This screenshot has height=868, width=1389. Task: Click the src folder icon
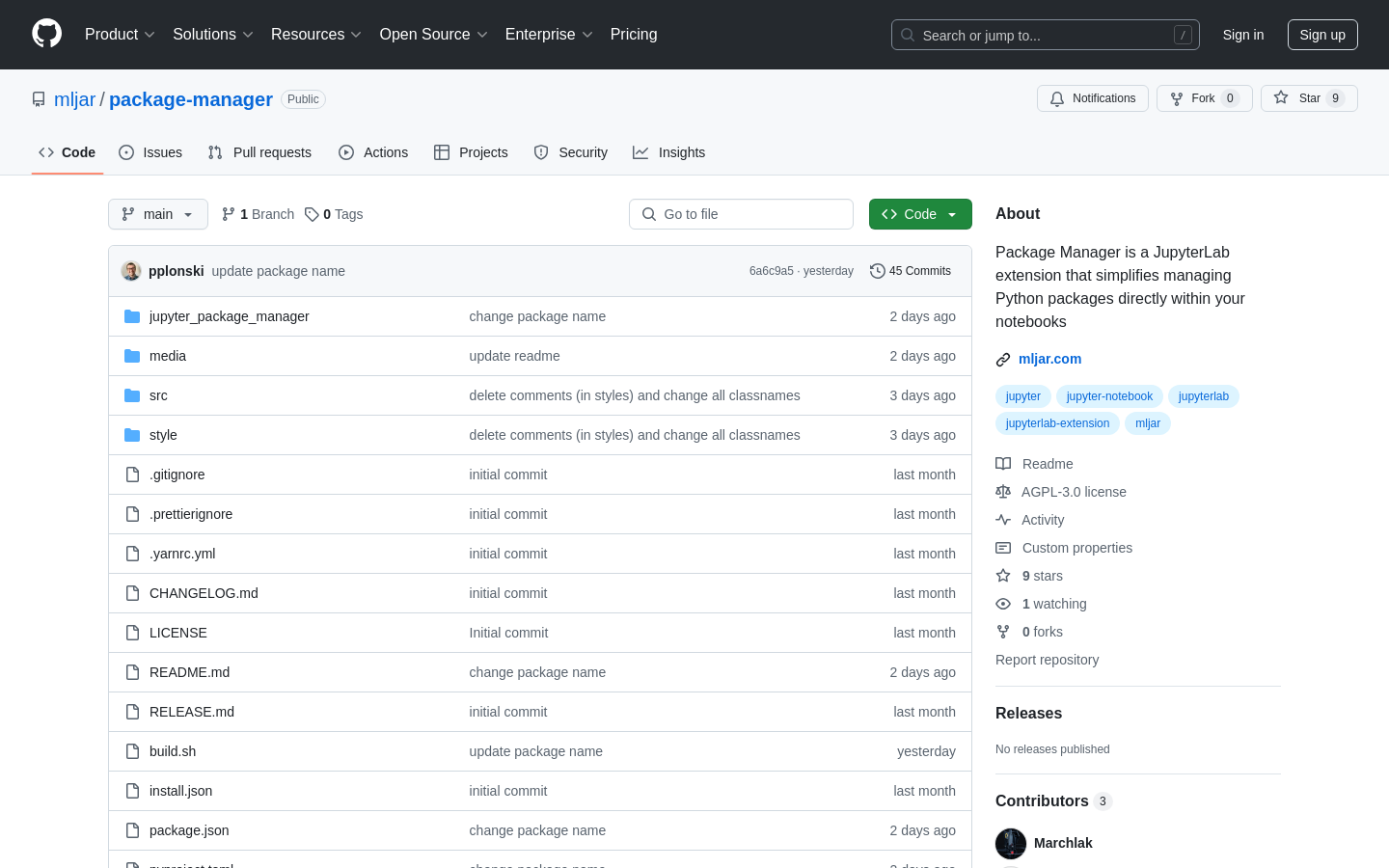click(132, 395)
